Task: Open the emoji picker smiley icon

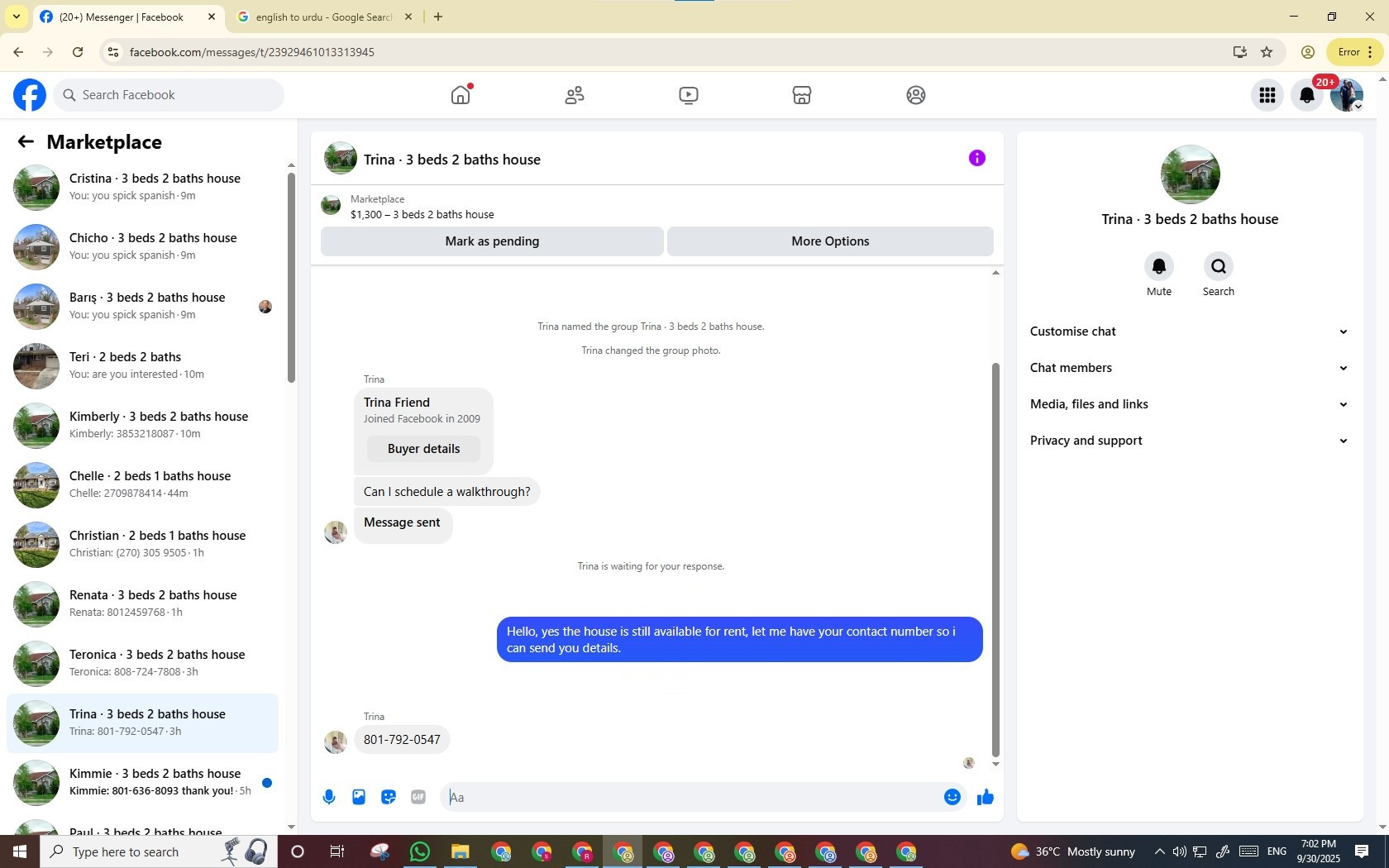Action: click(952, 797)
